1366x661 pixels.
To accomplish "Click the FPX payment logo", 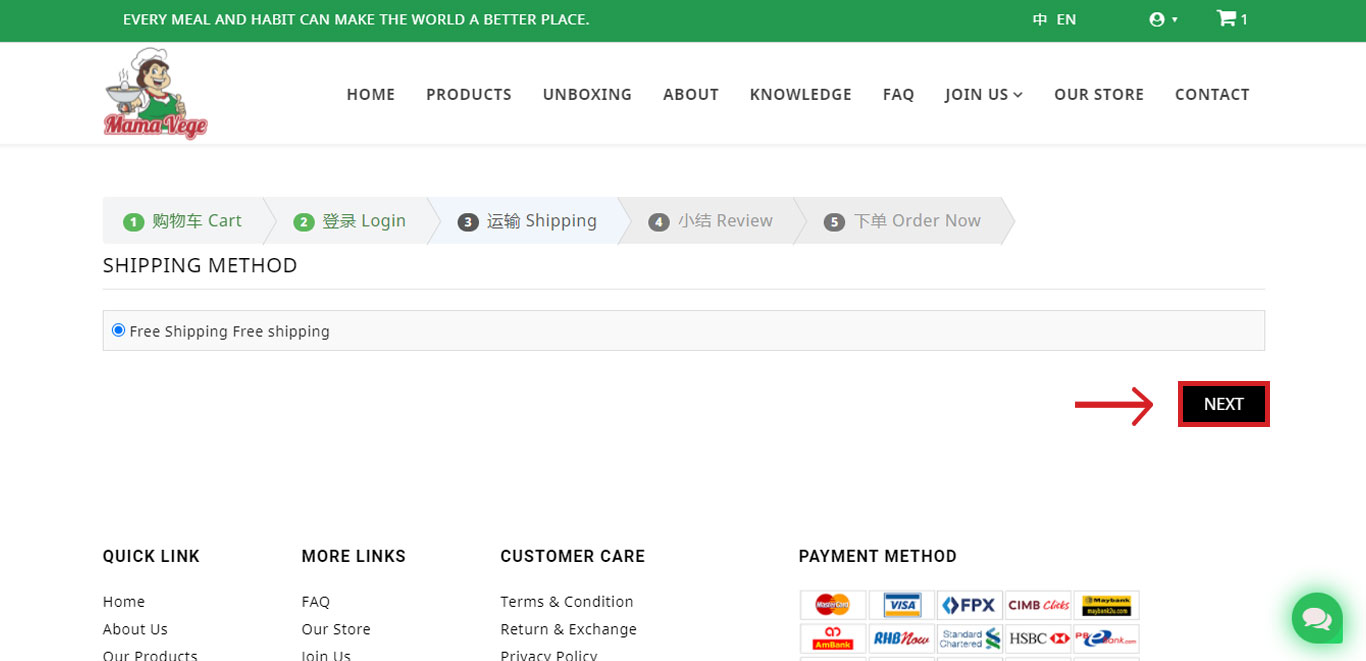I will (969, 605).
